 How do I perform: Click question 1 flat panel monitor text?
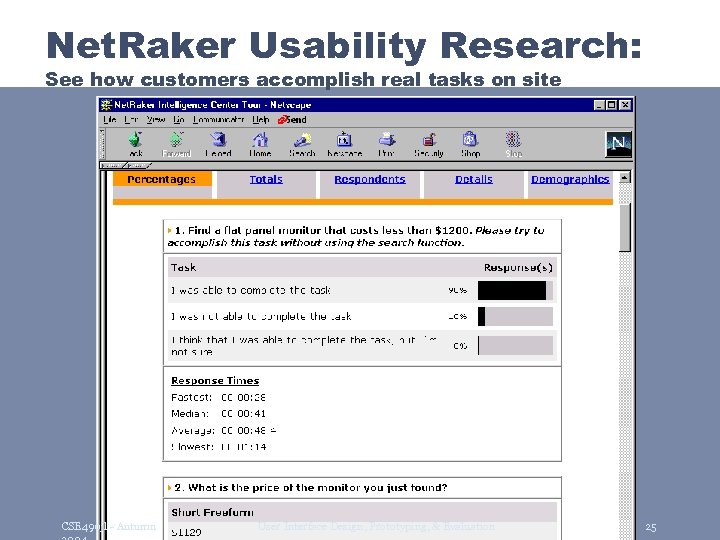[356, 236]
